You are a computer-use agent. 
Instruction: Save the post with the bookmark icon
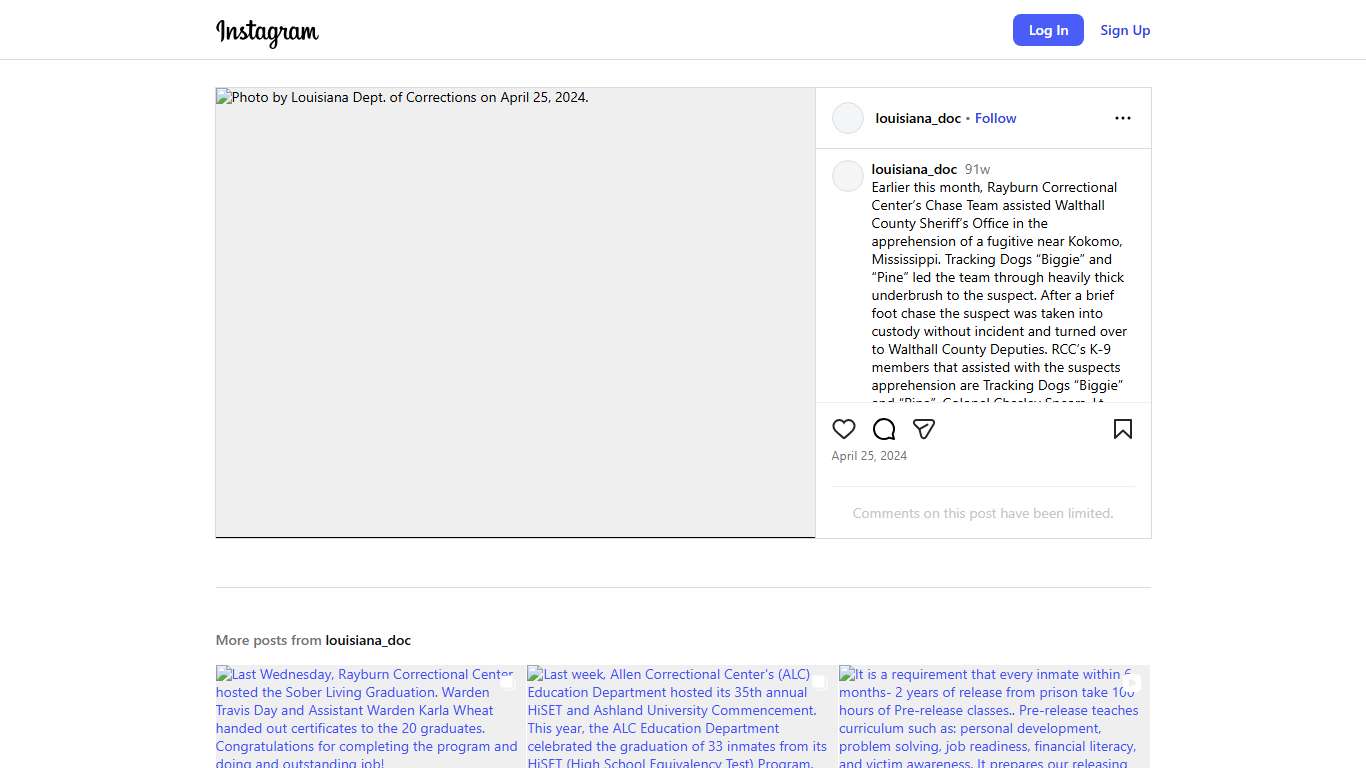coord(1122,429)
